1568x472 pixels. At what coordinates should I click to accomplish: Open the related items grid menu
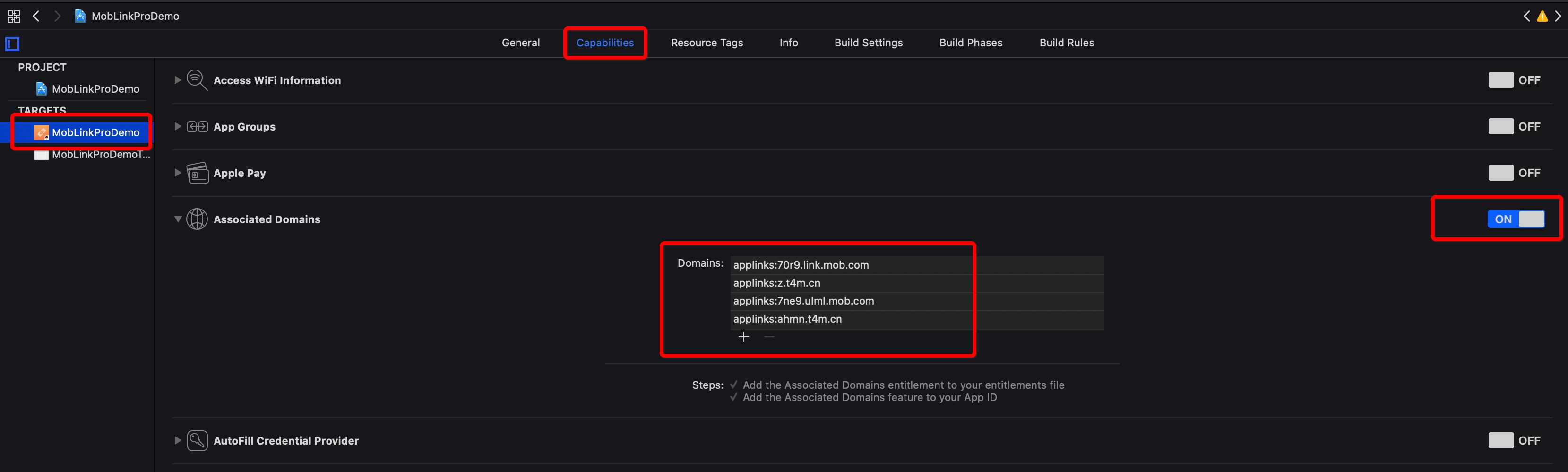click(x=13, y=17)
